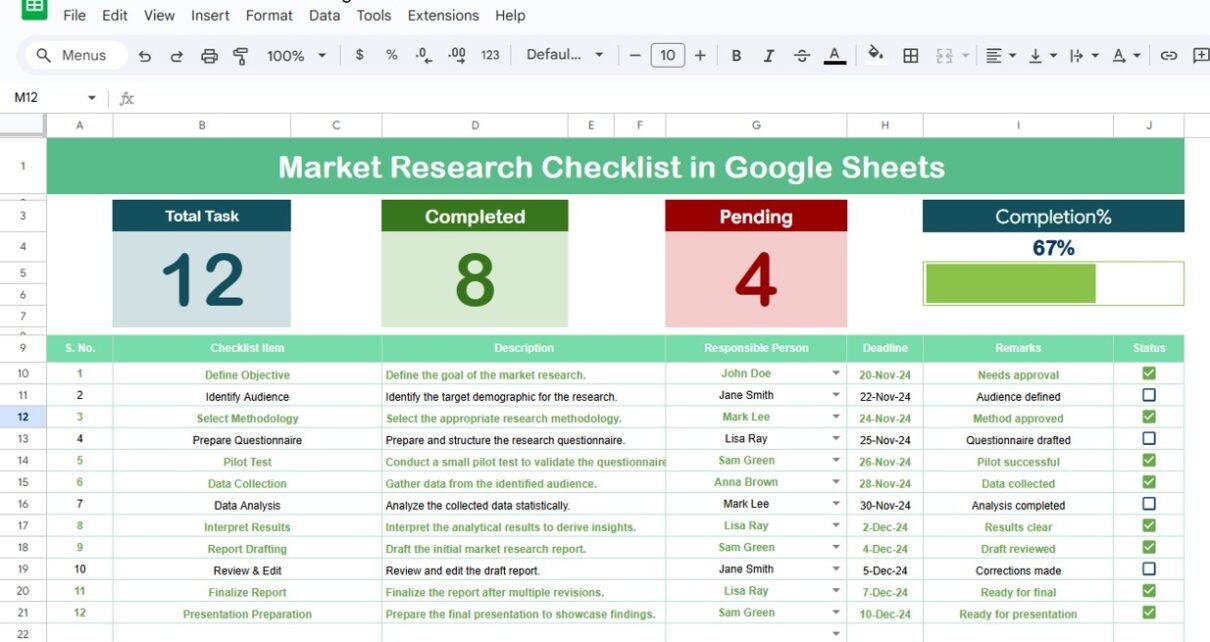Activate the paint format tool
The image size is (1210, 642).
pyautogui.click(x=240, y=56)
